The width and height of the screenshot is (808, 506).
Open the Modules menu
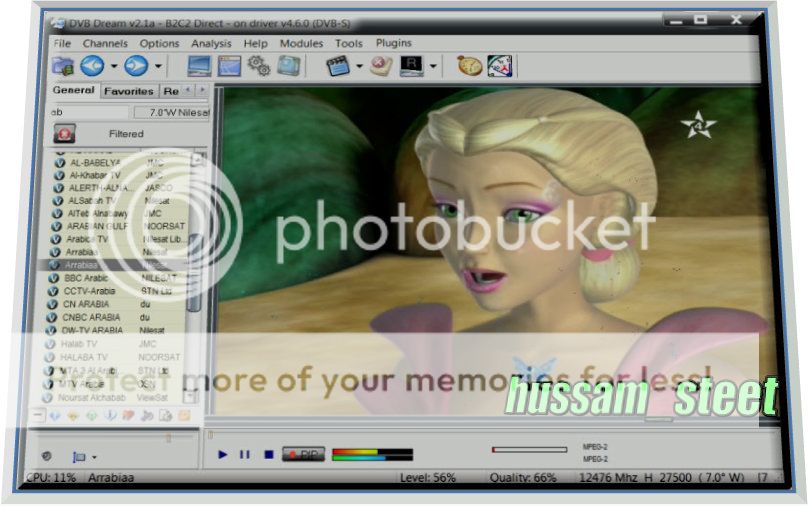pos(301,43)
